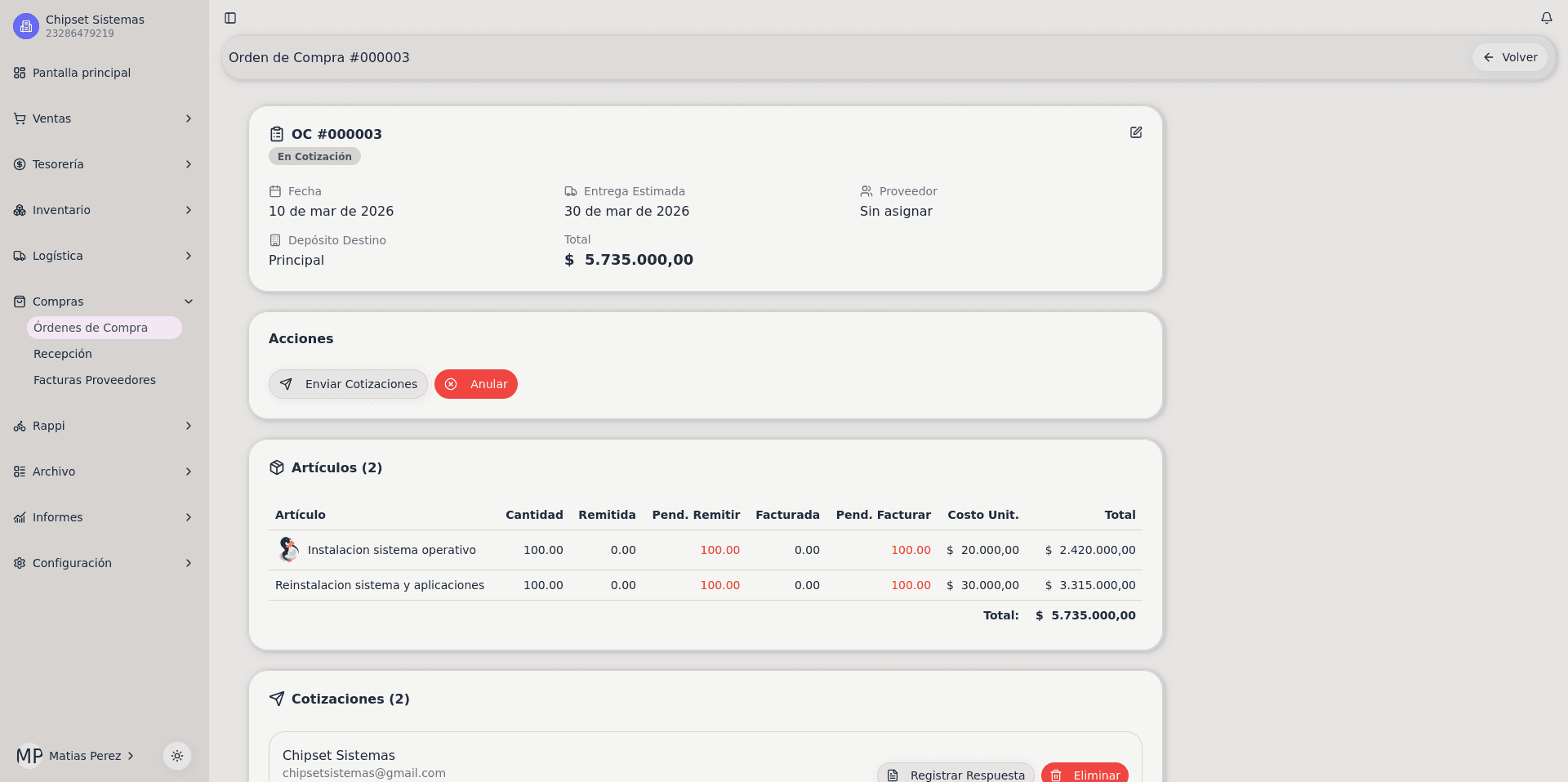Click the Chipset Sistemas avatar icon
This screenshot has height=782, width=1568.
(x=25, y=25)
